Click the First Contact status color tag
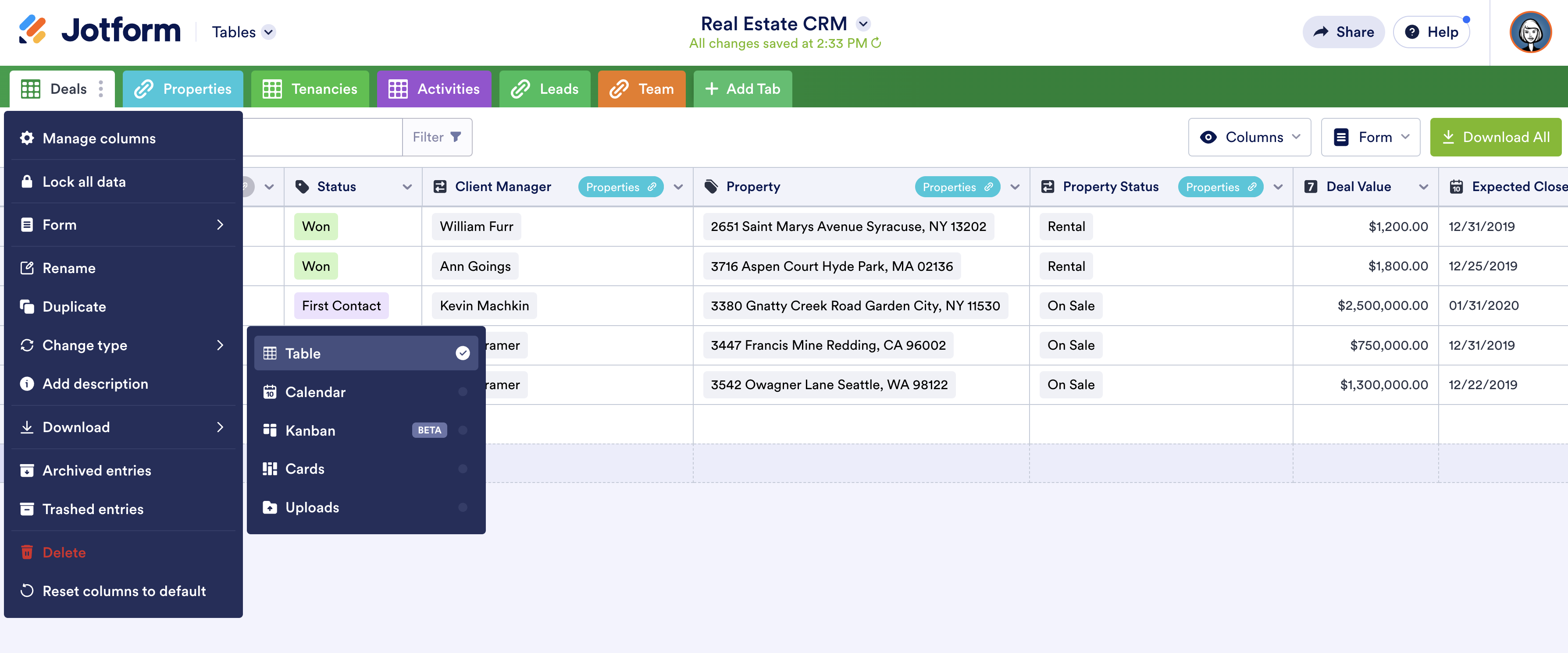Image resolution: width=1568 pixels, height=653 pixels. pos(341,305)
